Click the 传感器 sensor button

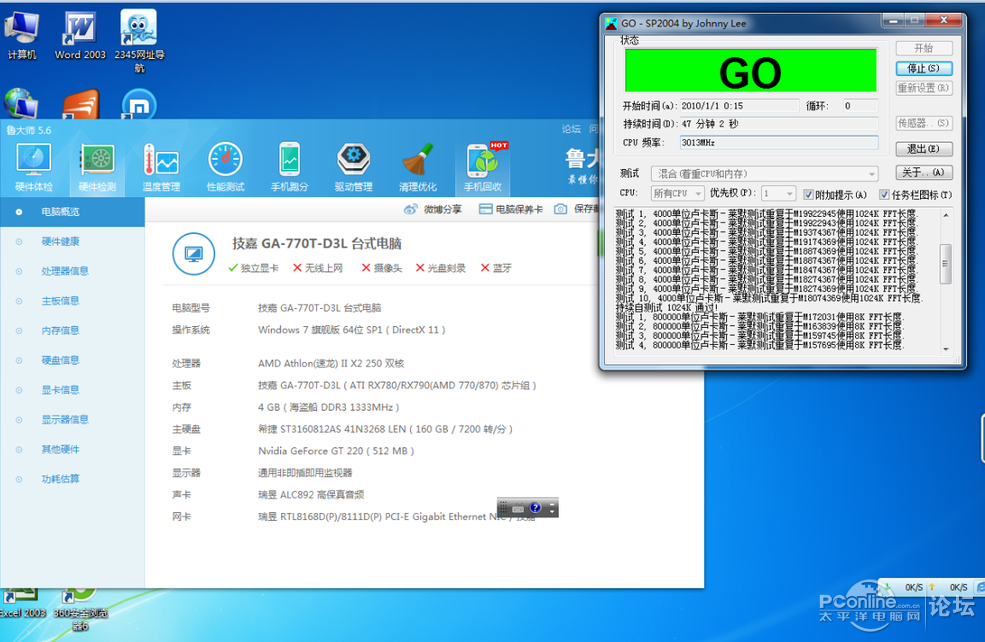[924, 123]
